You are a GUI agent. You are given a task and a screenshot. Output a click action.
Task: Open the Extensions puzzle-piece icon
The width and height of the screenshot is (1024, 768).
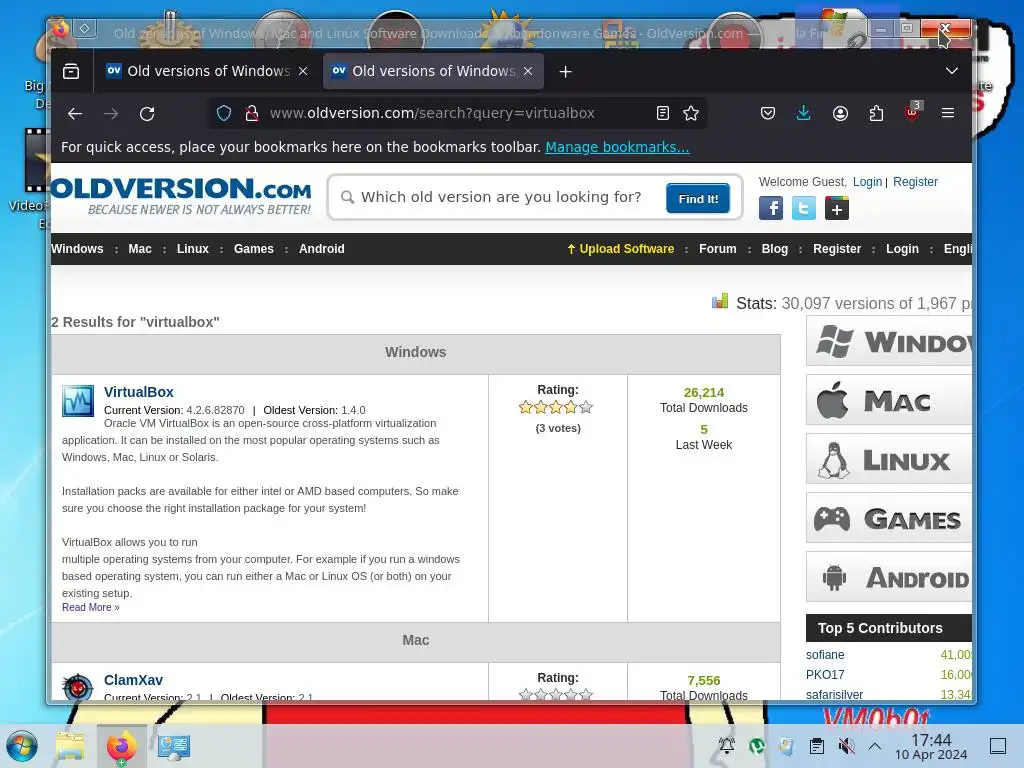[x=876, y=114]
